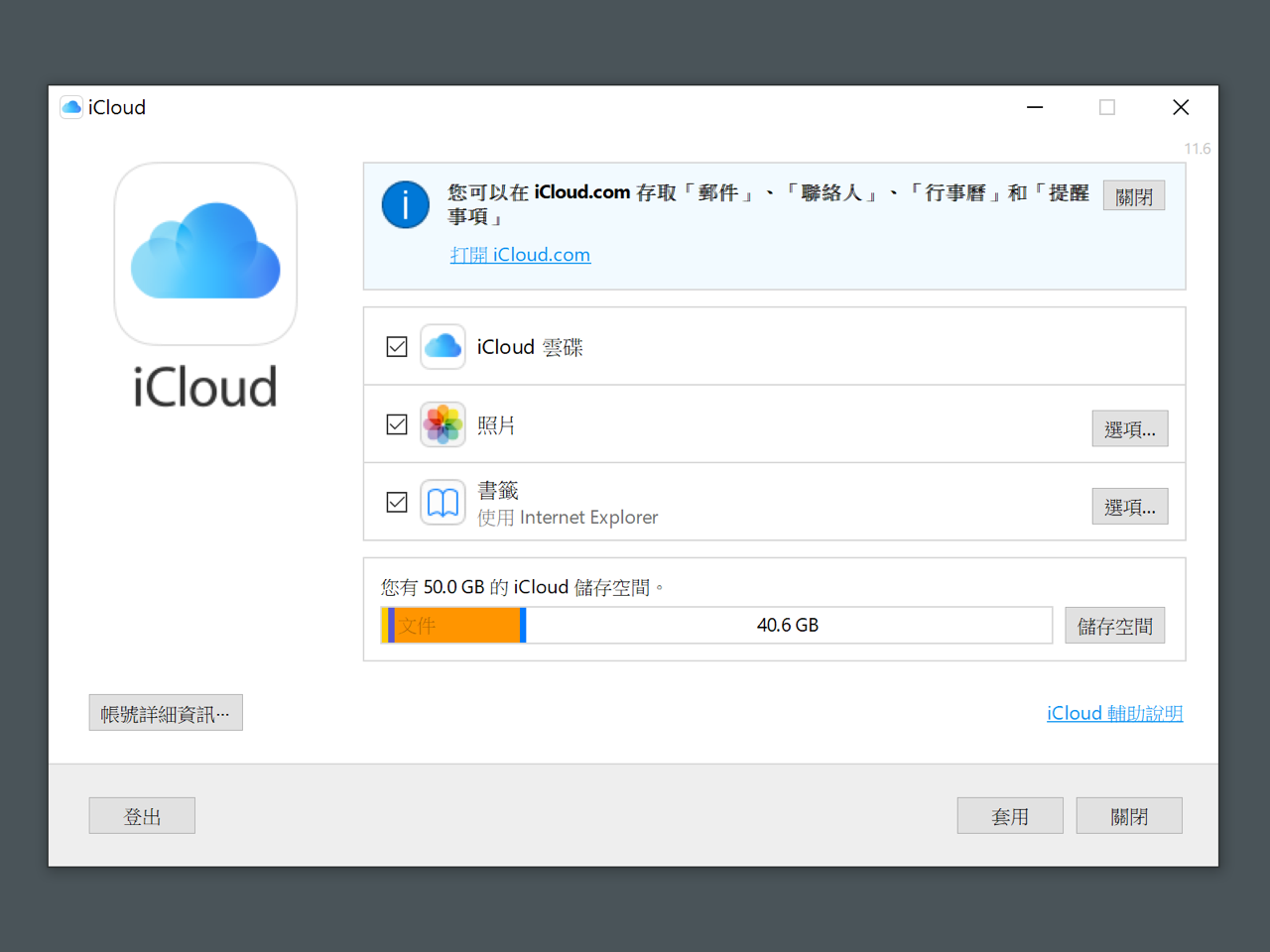Dismiss the info banner with 關閉

click(1134, 196)
